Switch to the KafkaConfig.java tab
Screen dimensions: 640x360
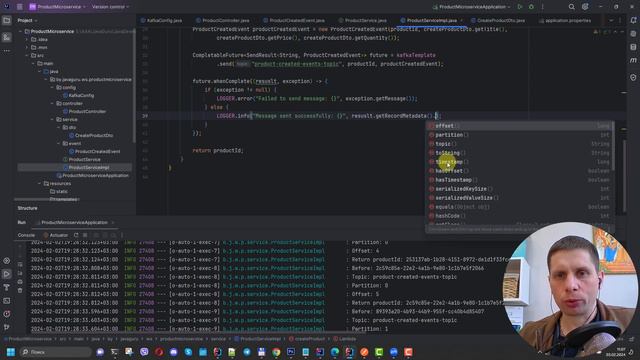pyautogui.click(x=162, y=20)
